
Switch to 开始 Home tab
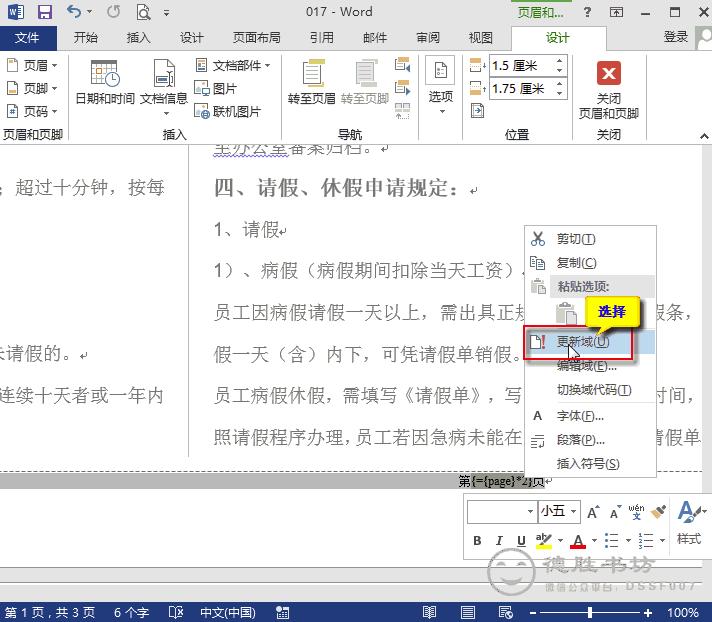point(86,38)
